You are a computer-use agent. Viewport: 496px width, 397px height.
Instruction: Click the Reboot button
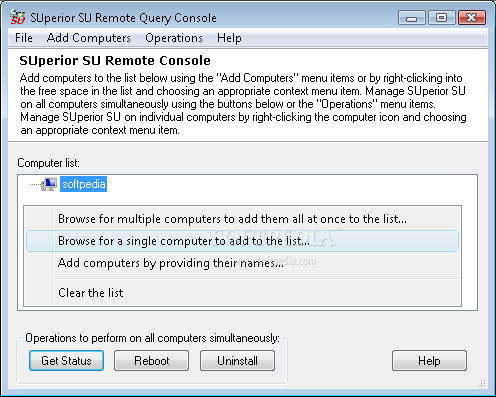point(152,360)
